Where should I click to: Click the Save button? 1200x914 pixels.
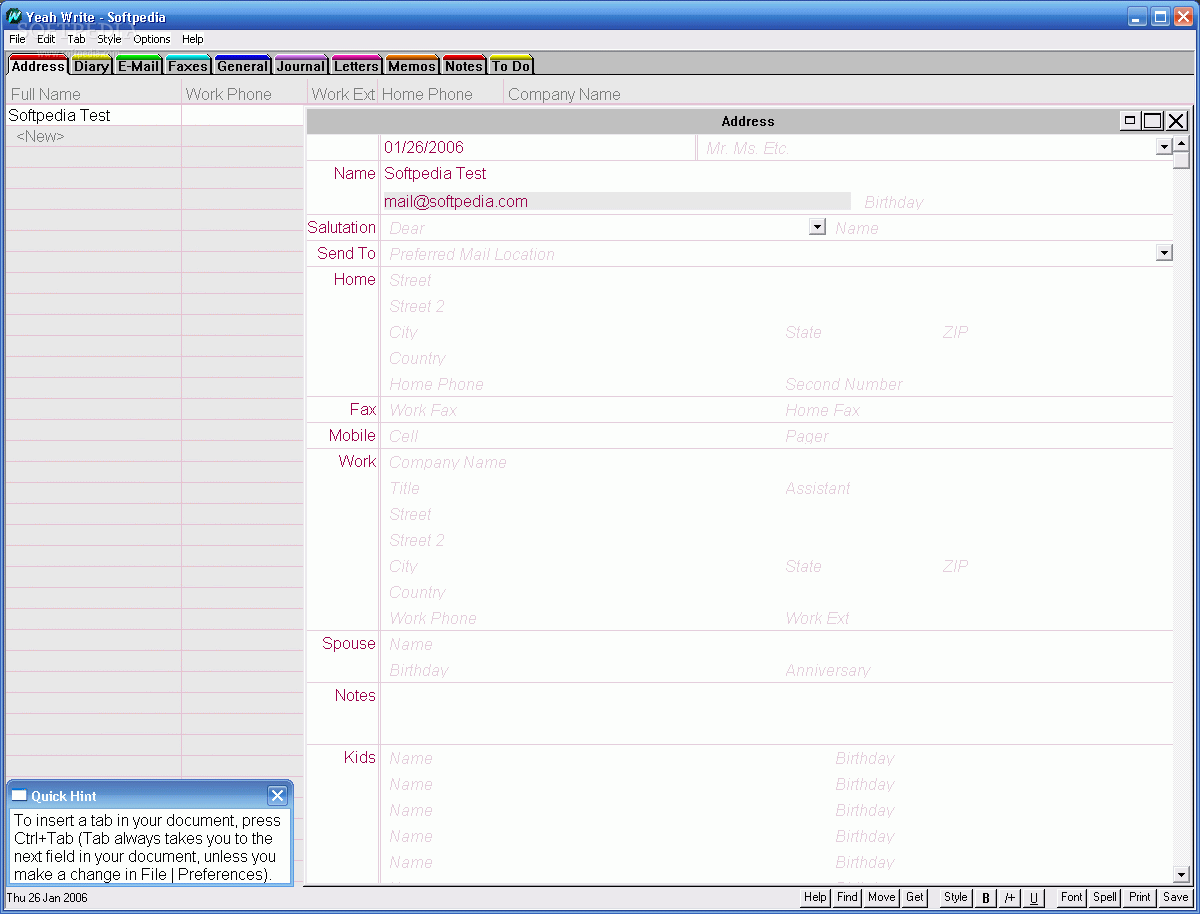click(1176, 898)
